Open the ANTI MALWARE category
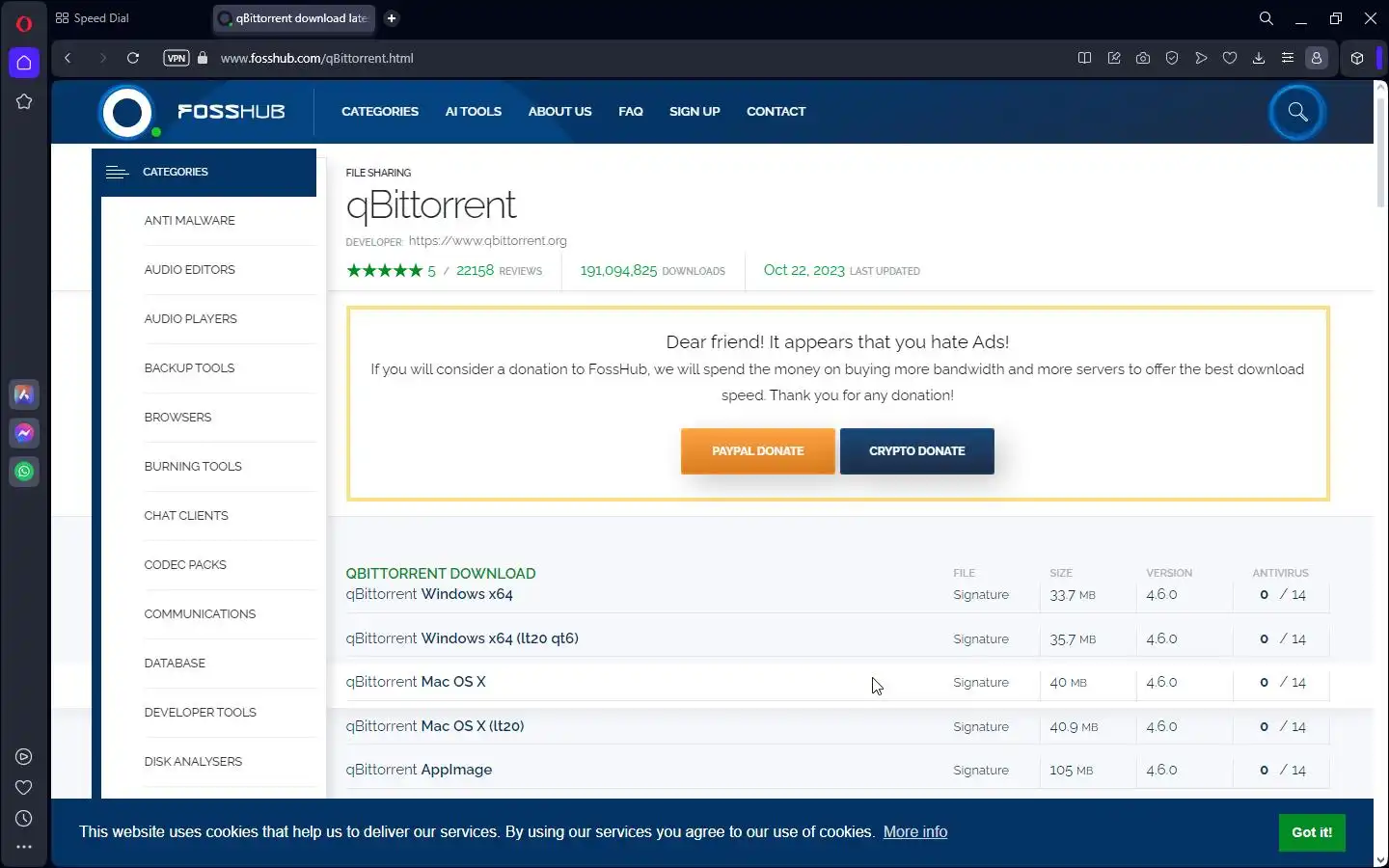Screen dimensions: 1389x868 190,221
